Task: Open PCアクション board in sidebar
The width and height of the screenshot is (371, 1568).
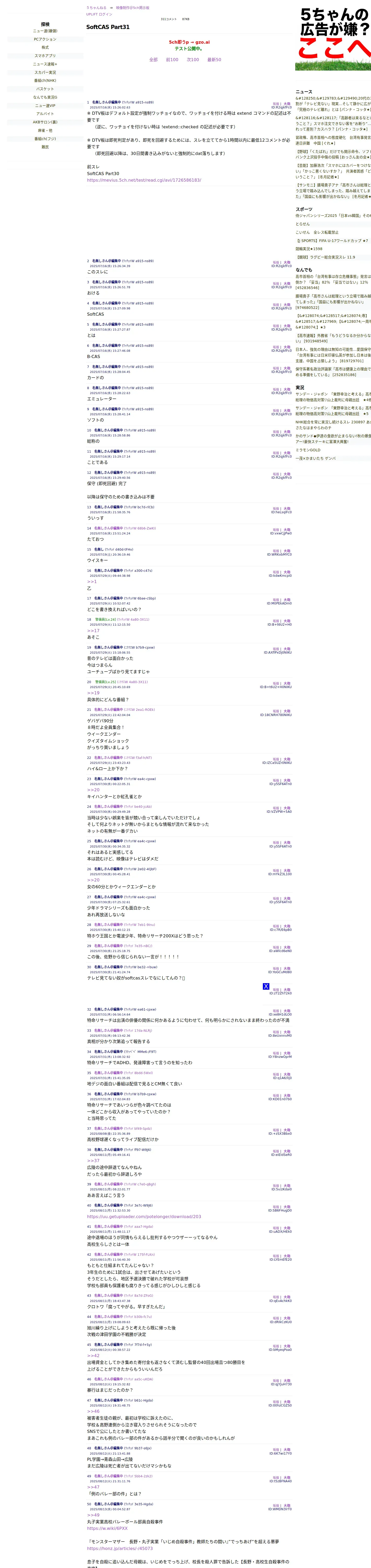Action: (x=45, y=39)
